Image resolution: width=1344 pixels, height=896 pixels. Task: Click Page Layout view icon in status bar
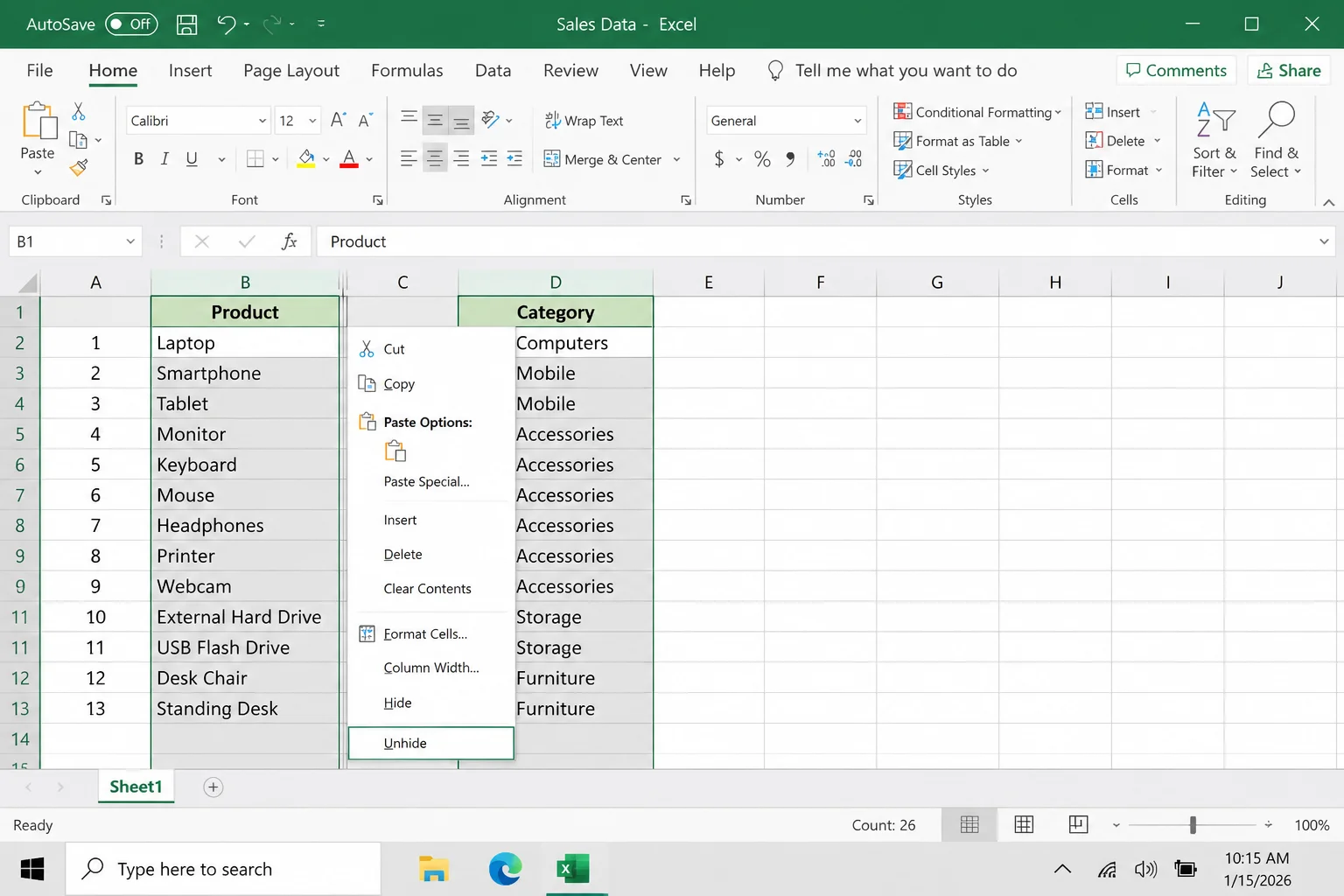(1024, 824)
